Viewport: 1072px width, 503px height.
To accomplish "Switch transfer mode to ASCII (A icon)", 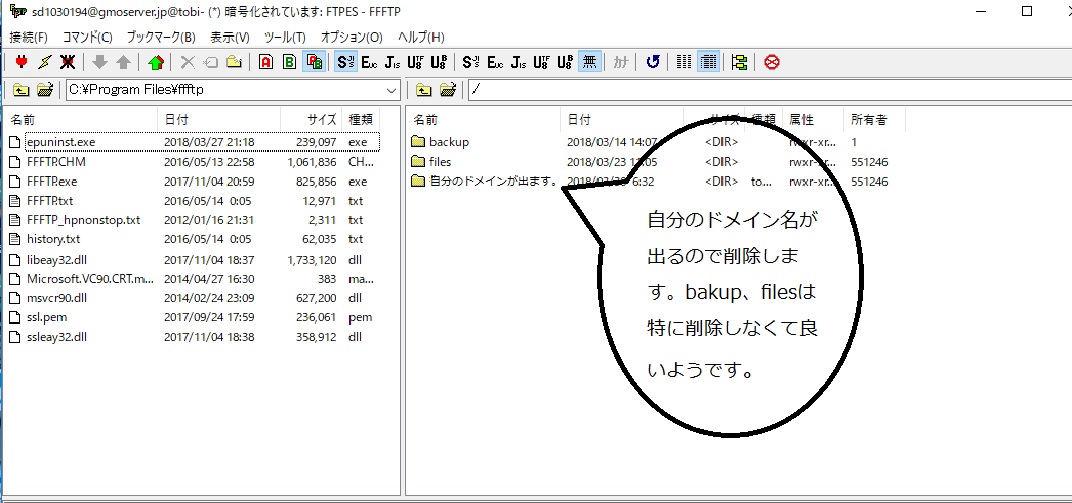I will (266, 62).
